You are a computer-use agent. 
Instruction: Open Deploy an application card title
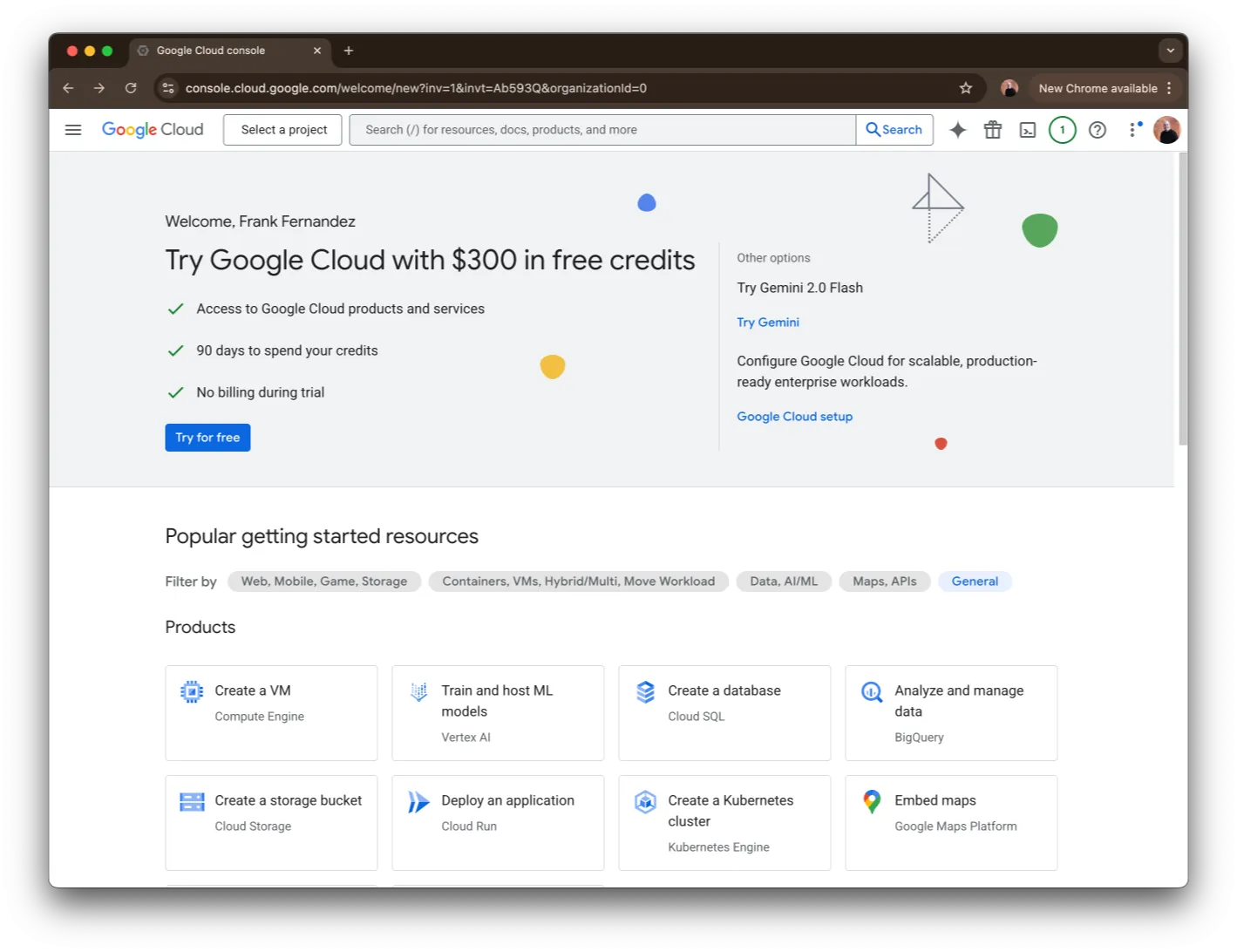click(507, 800)
